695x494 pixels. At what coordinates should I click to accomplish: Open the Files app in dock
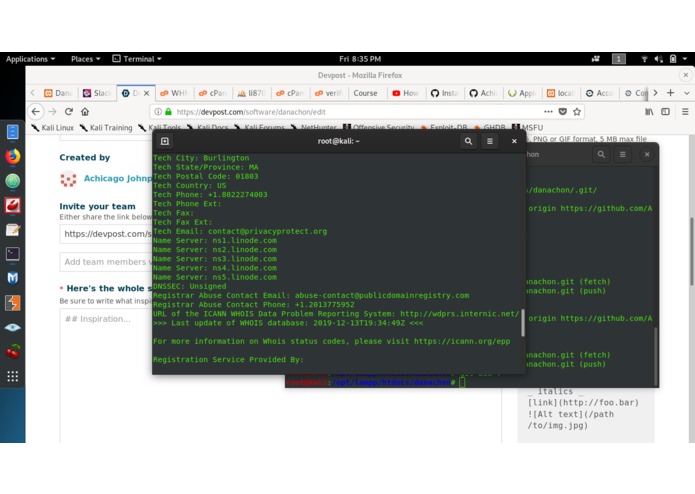[12, 132]
